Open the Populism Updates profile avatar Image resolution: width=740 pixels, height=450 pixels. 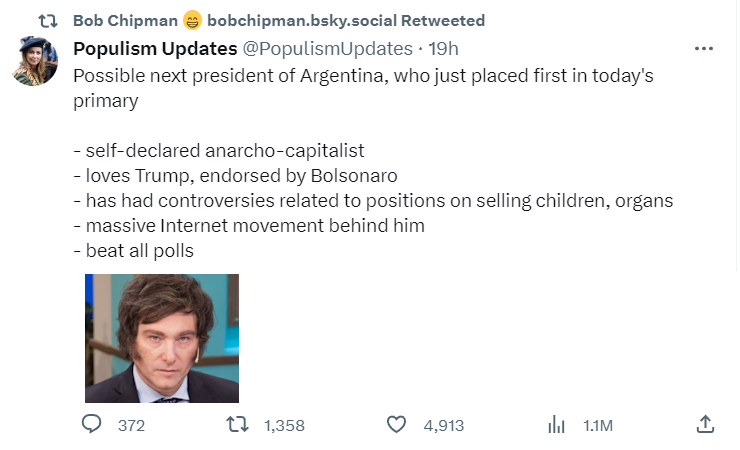click(32, 61)
